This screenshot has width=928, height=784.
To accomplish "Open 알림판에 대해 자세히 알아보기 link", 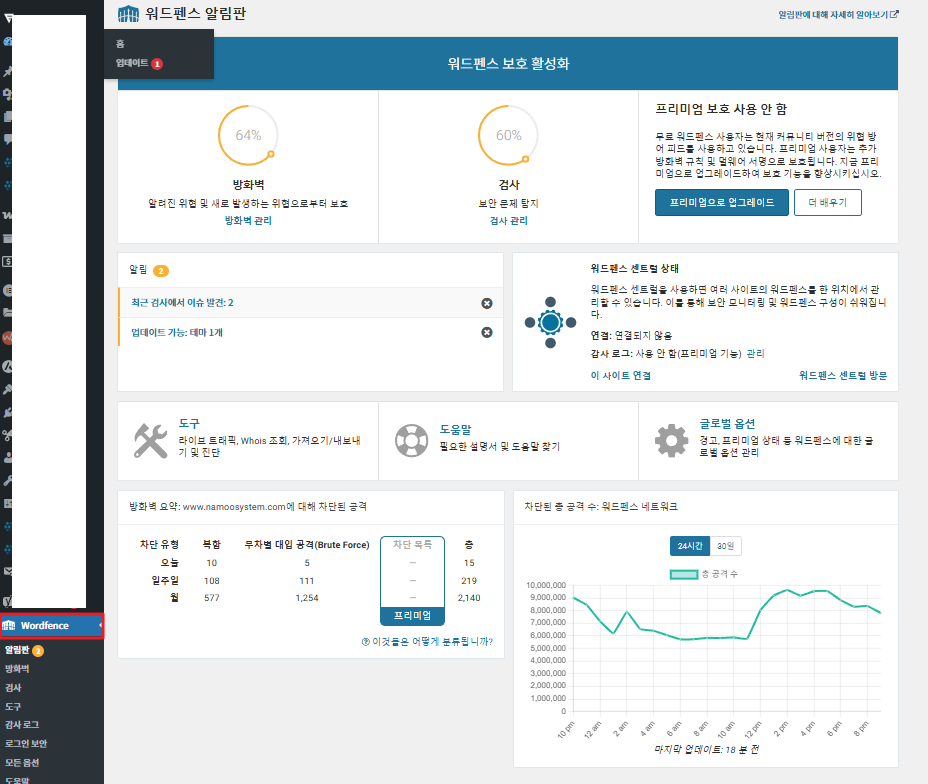I will [838, 15].
